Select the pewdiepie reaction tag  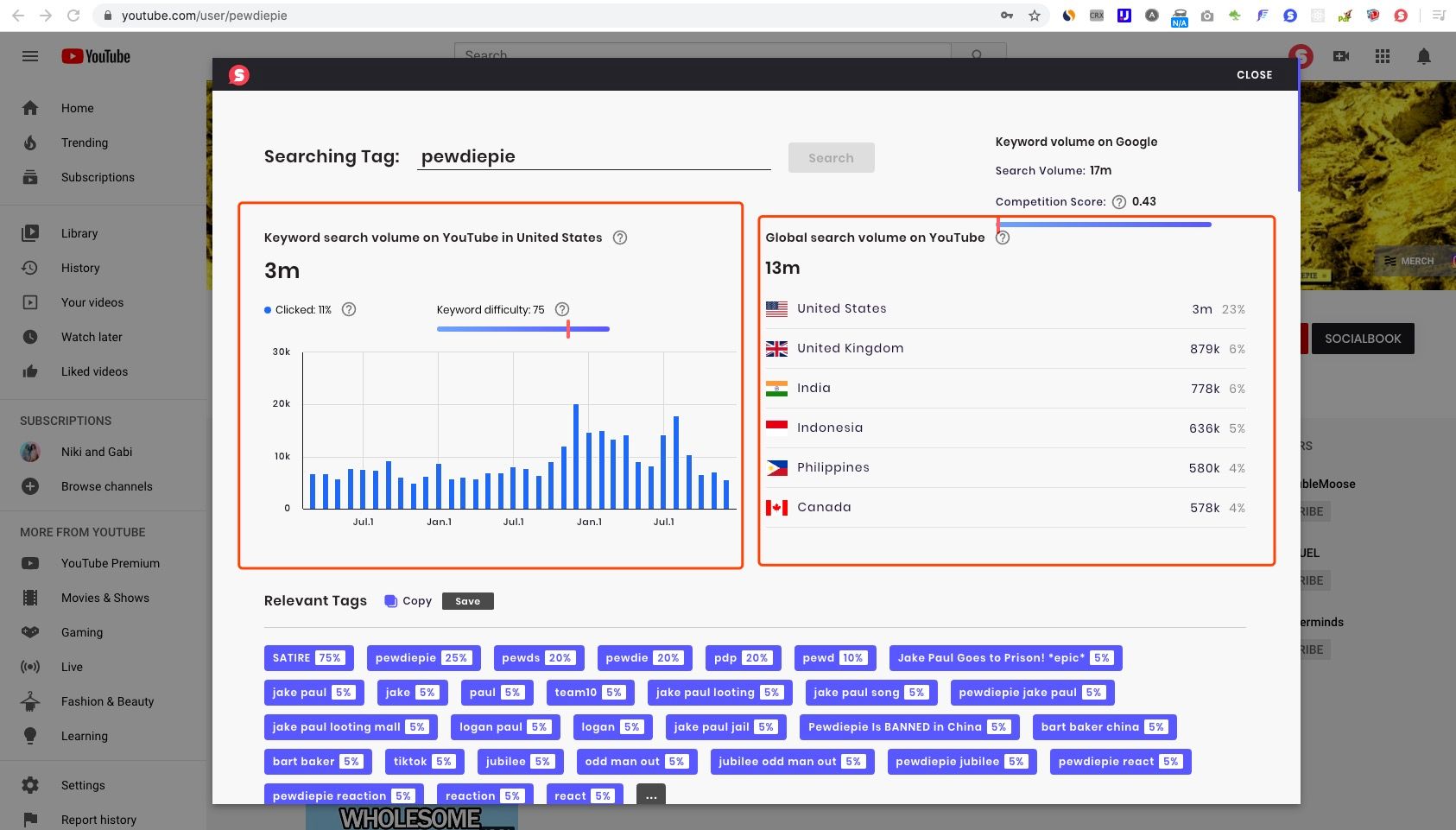[x=344, y=795]
